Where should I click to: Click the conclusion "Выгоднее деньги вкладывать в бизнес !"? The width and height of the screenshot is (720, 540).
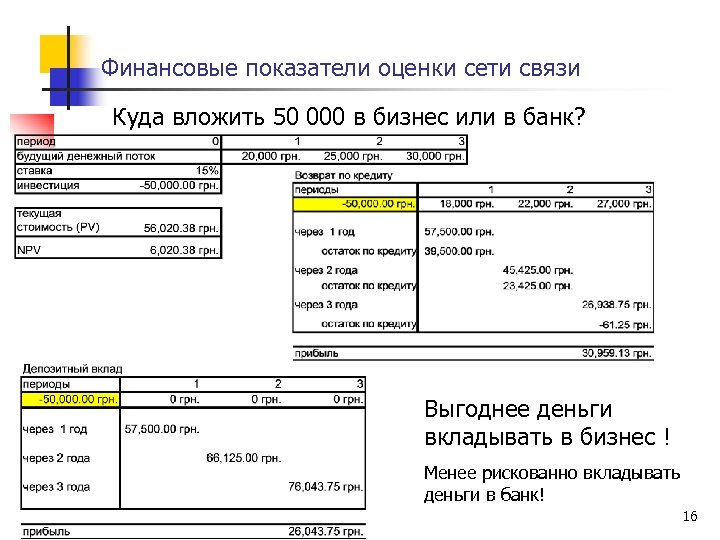tap(547, 423)
